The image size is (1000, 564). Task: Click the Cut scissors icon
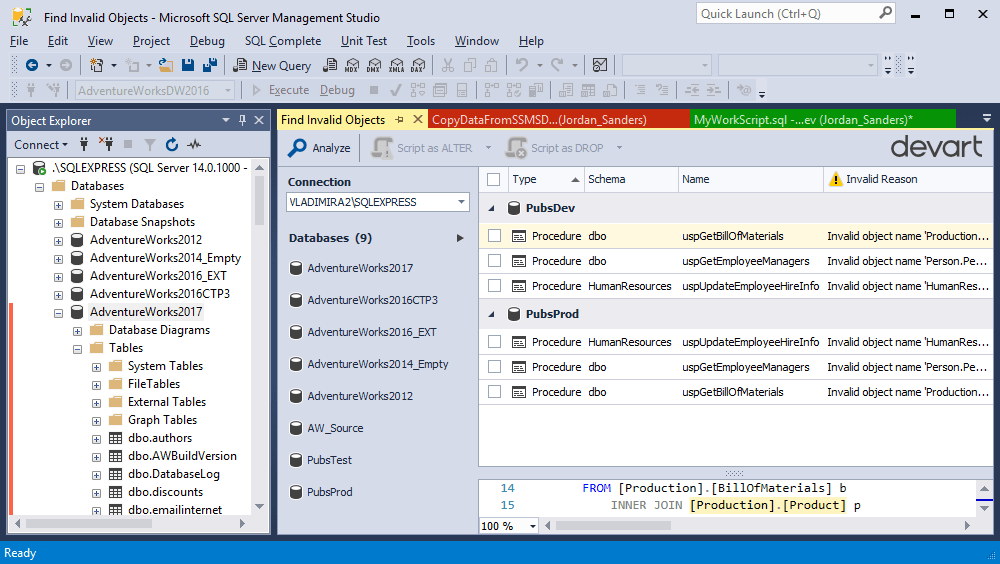tap(448, 65)
